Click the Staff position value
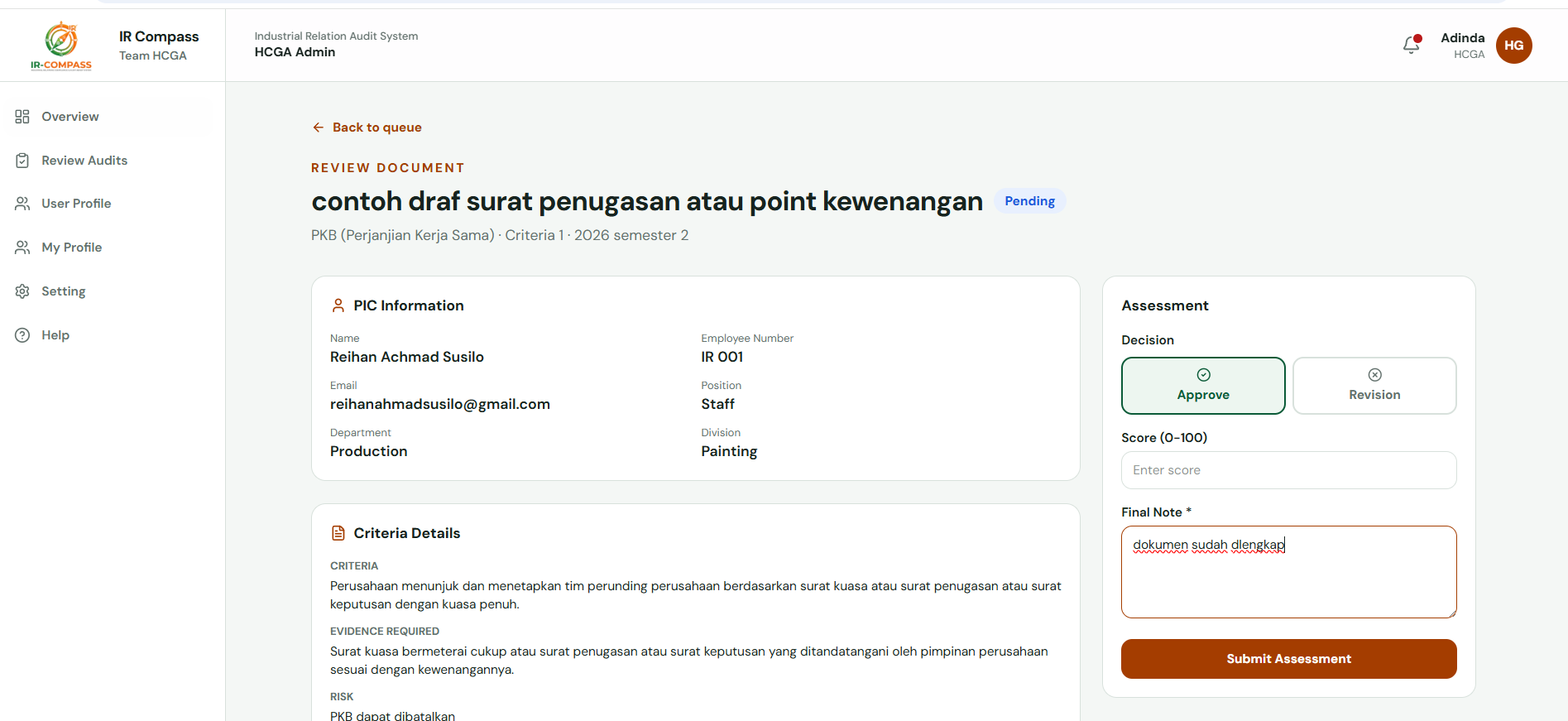Viewport: 1568px width, 721px height. (717, 404)
